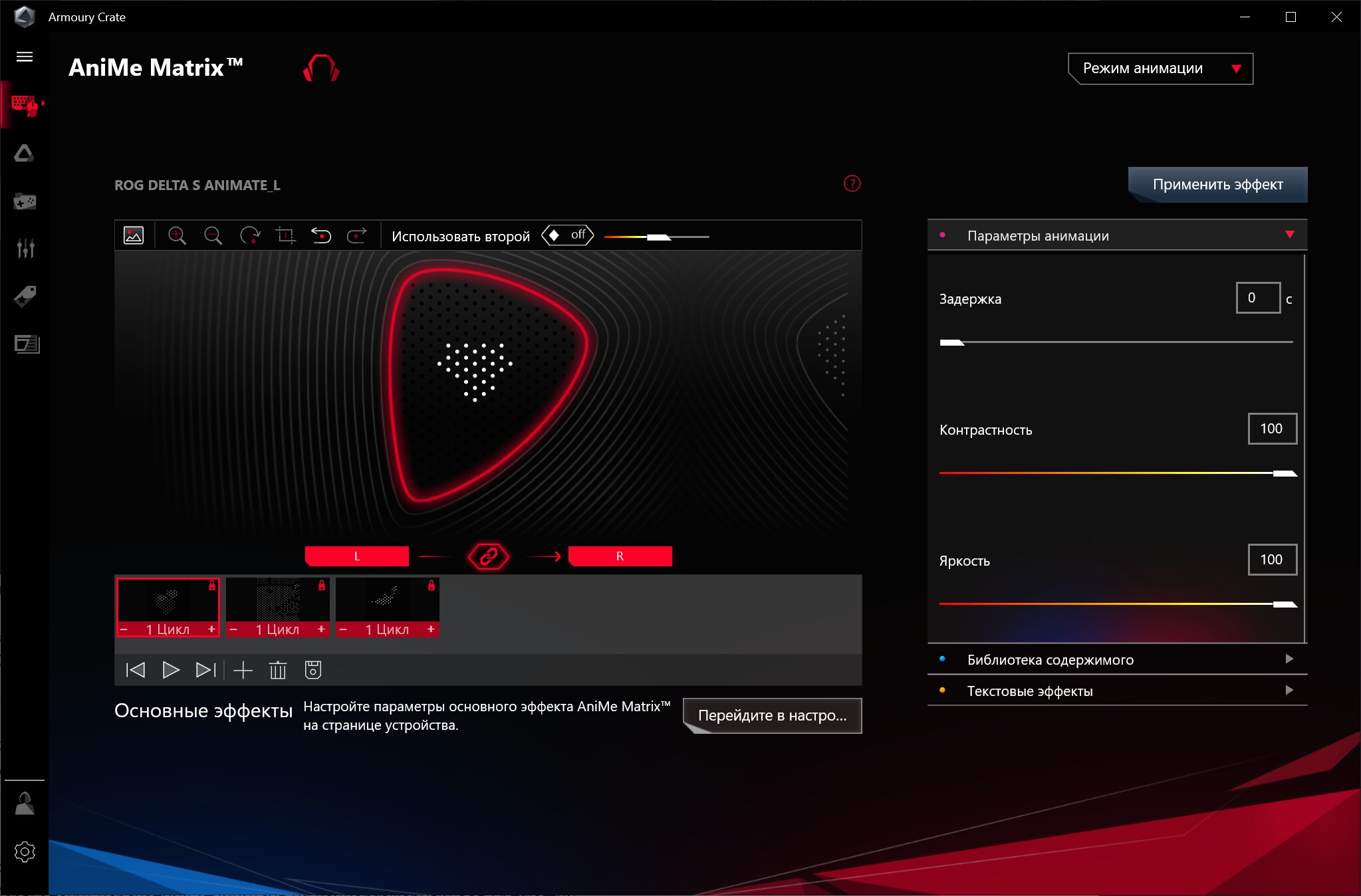The image size is (1361, 896).
Task: Expand the 'Библиотека содержимого' section
Action: (1117, 659)
